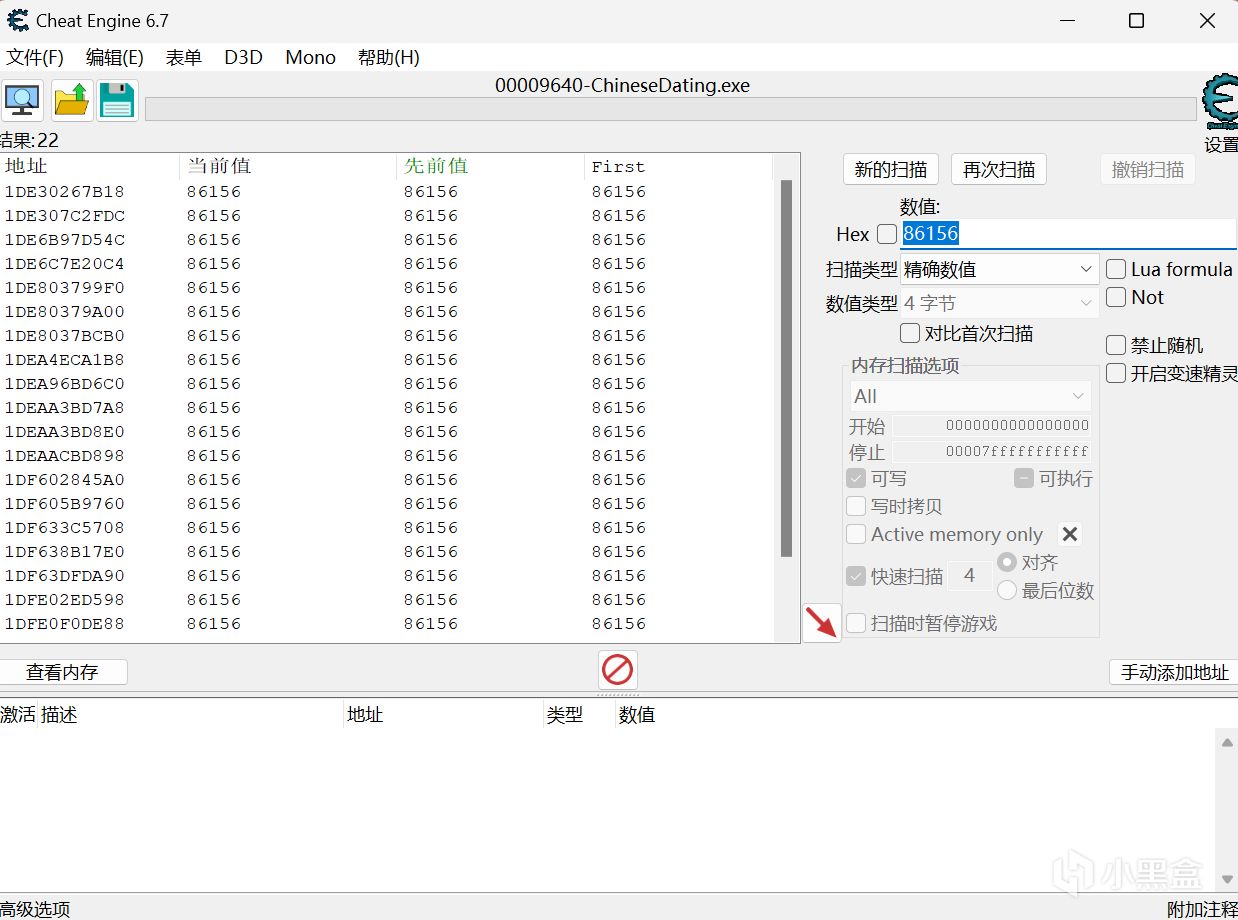Click the 描述 column header in address table

(190, 715)
